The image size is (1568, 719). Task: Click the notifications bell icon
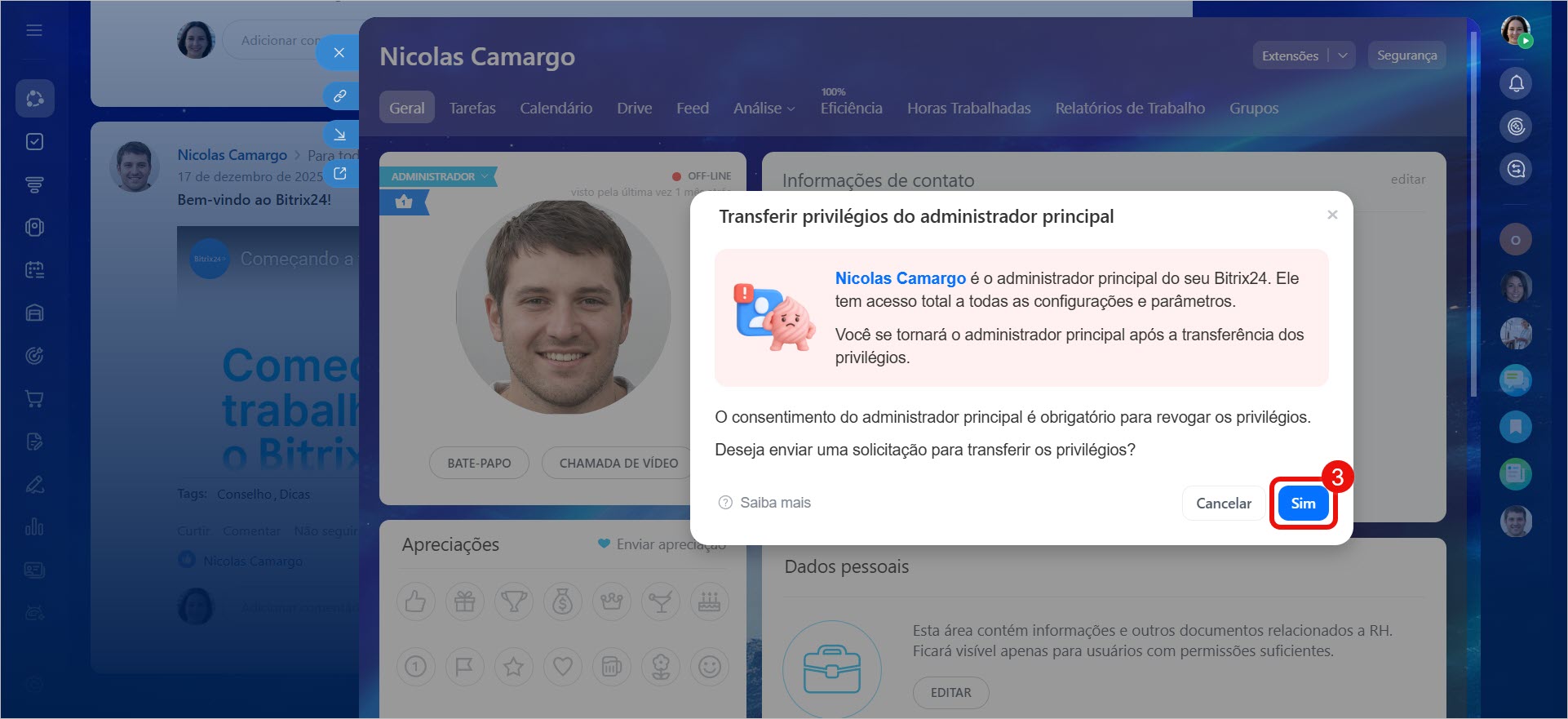[1516, 83]
